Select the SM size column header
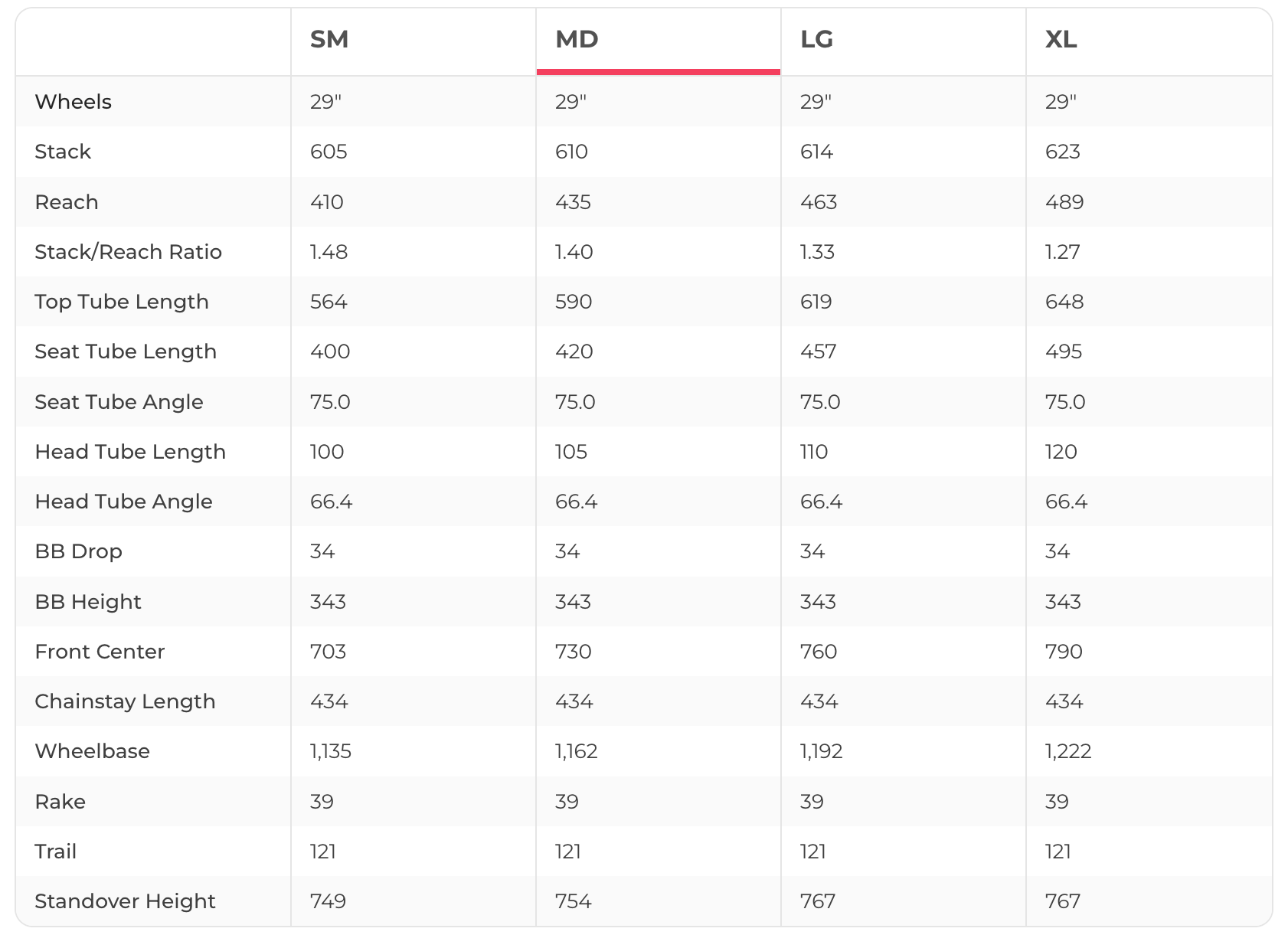 click(329, 39)
